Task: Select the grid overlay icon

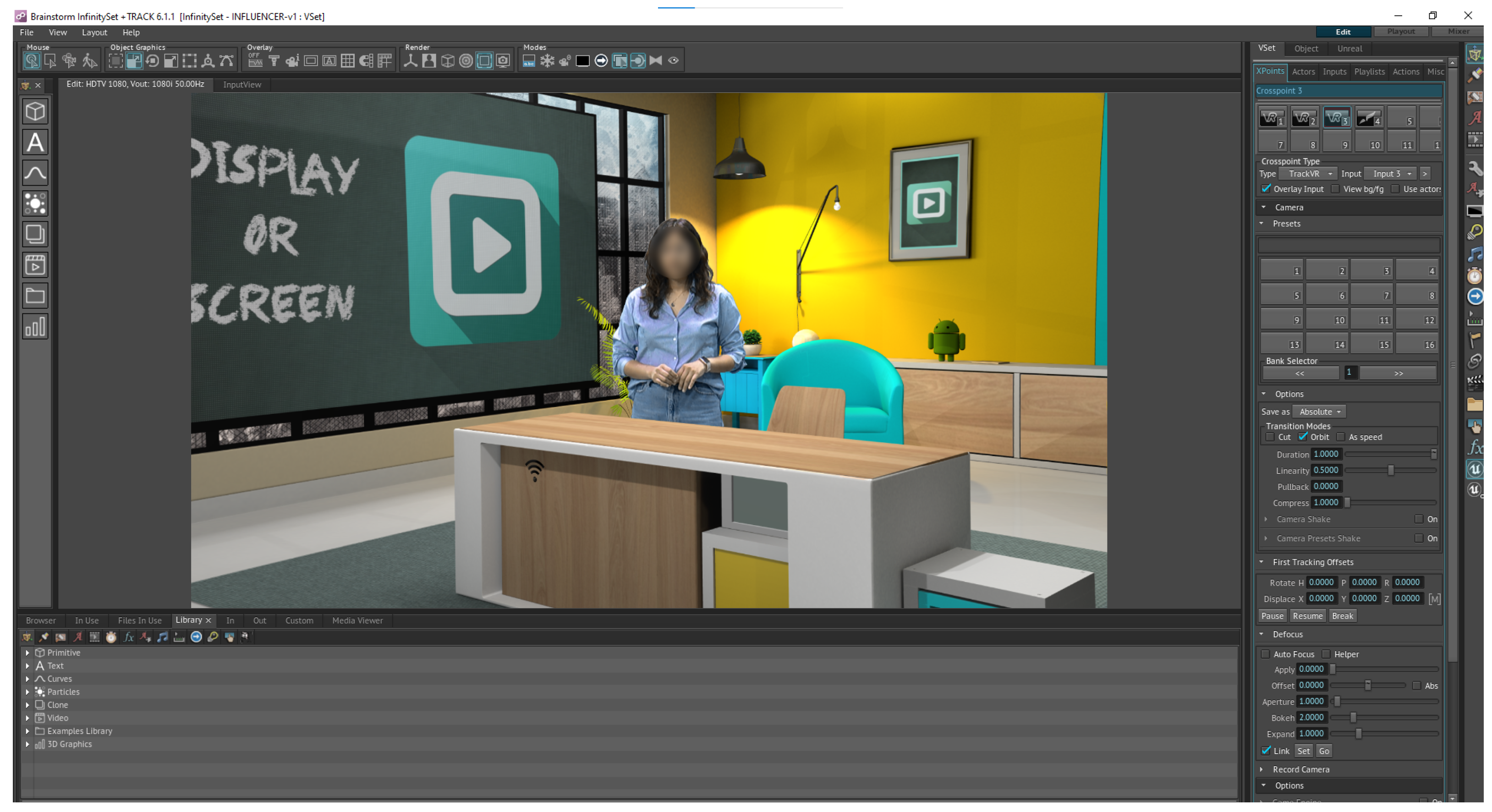Action: (x=347, y=61)
